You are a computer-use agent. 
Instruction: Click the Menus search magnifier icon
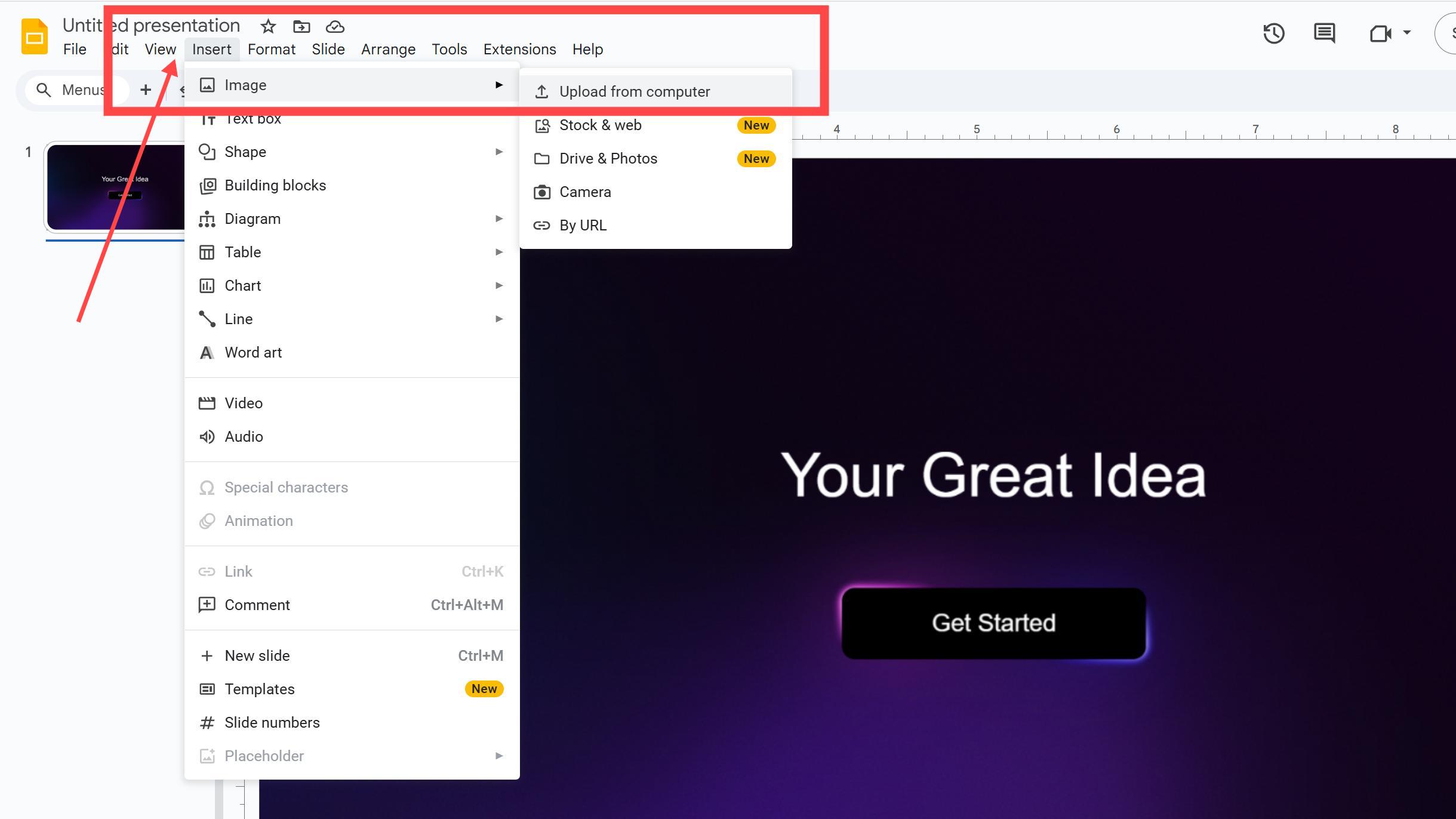coord(43,90)
